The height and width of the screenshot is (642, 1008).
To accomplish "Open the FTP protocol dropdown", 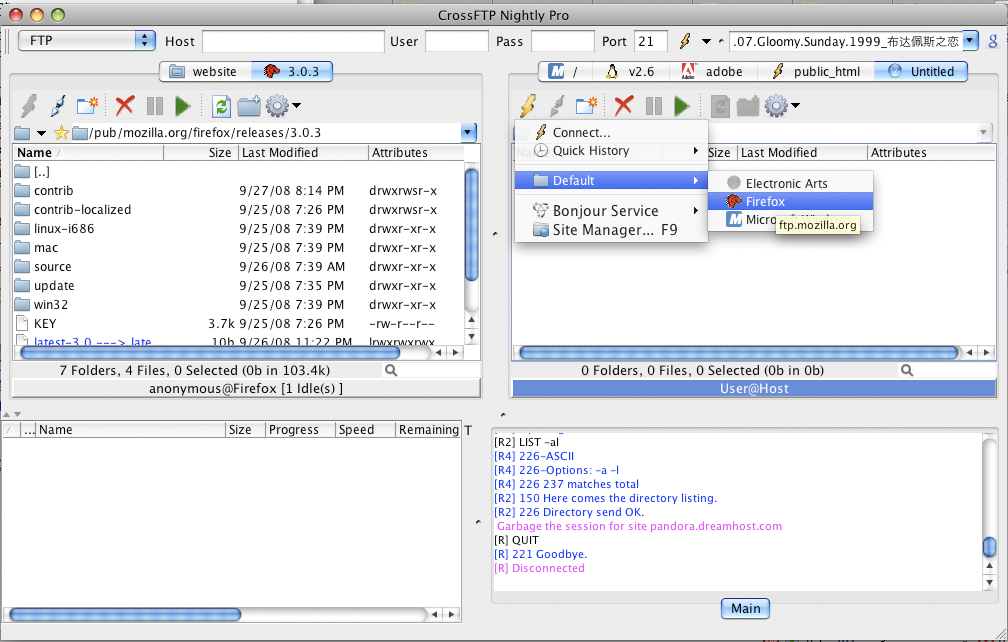I will click(x=86, y=40).
